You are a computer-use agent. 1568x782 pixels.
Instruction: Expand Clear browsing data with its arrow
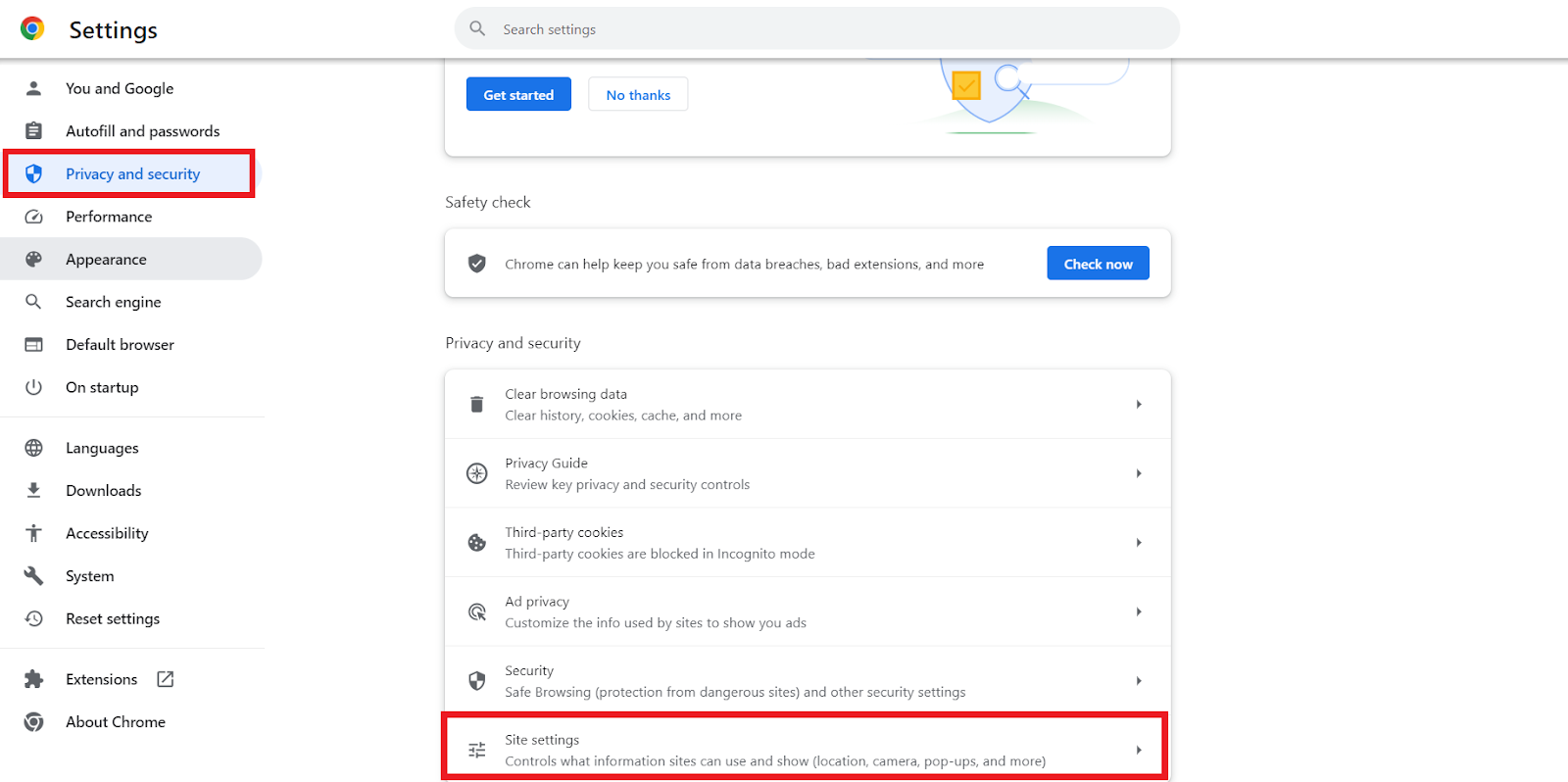pyautogui.click(x=1139, y=404)
